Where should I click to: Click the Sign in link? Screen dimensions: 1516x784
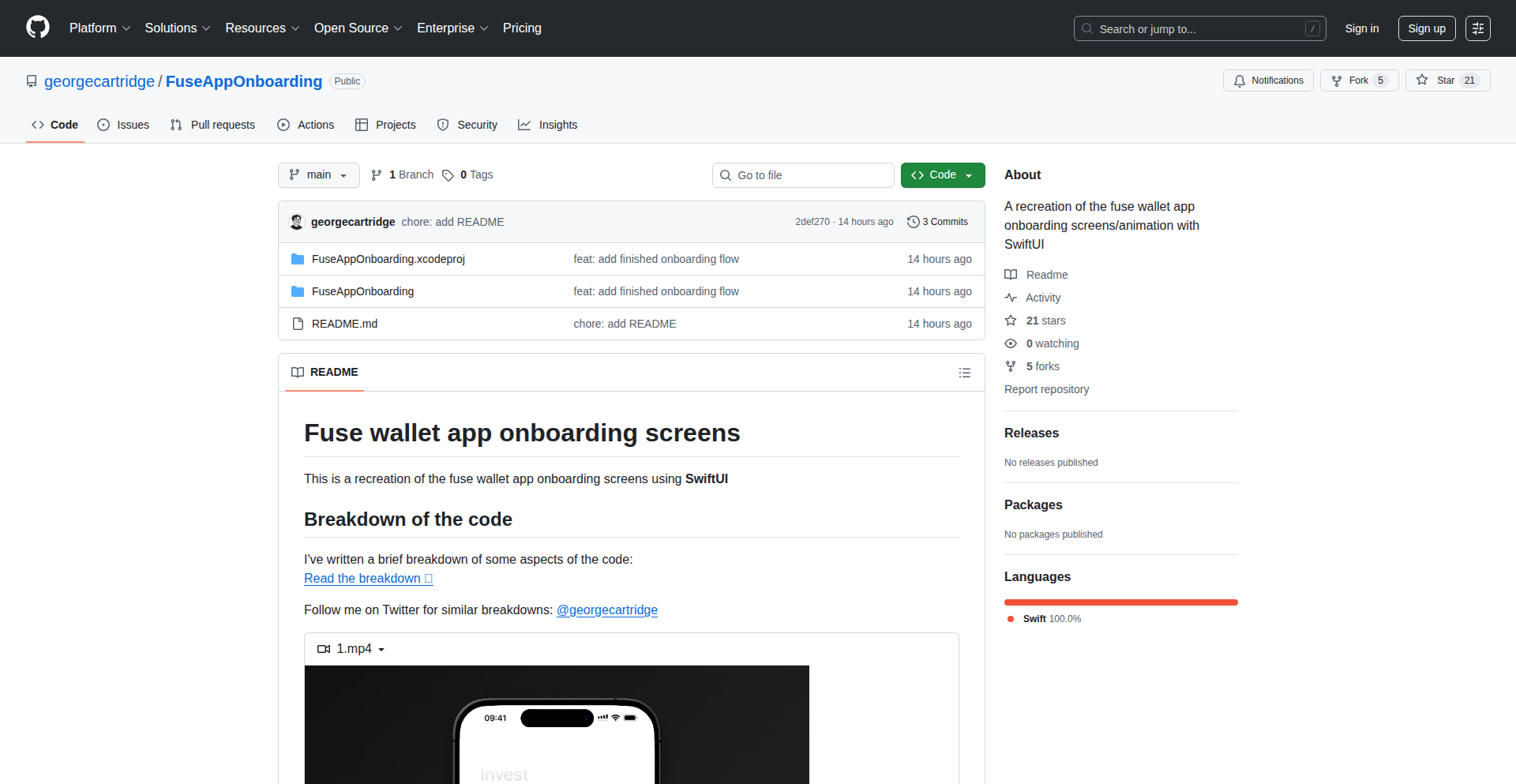(1362, 28)
